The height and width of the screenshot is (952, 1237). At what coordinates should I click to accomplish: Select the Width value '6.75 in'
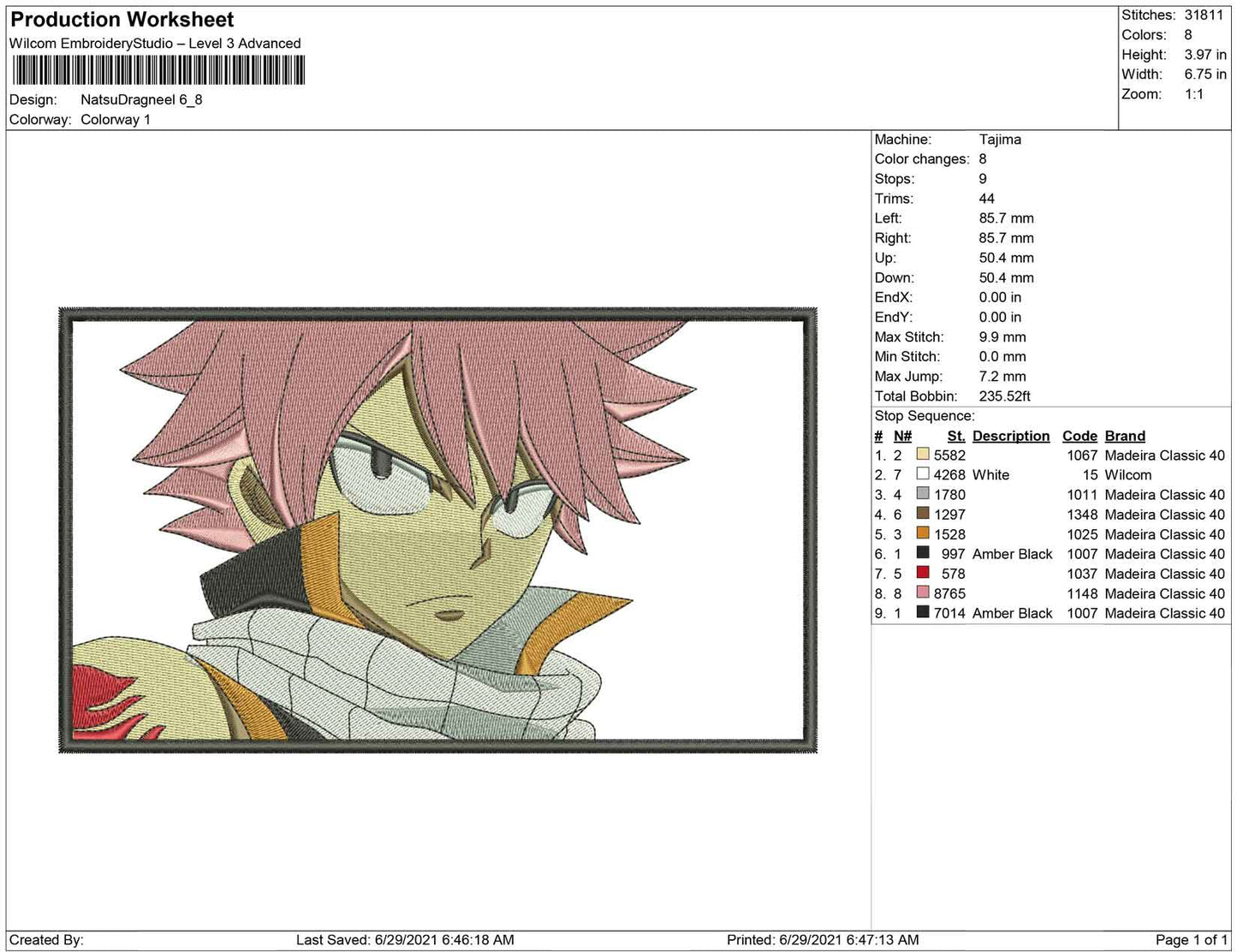point(1205,74)
